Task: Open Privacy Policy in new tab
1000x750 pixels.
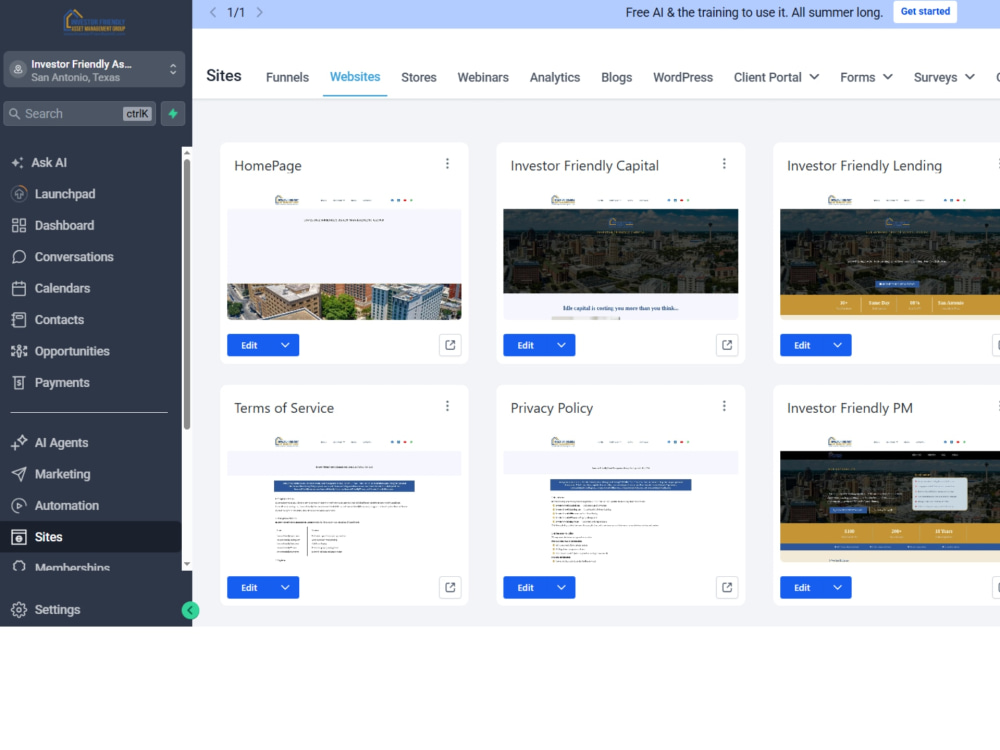Action: click(727, 587)
